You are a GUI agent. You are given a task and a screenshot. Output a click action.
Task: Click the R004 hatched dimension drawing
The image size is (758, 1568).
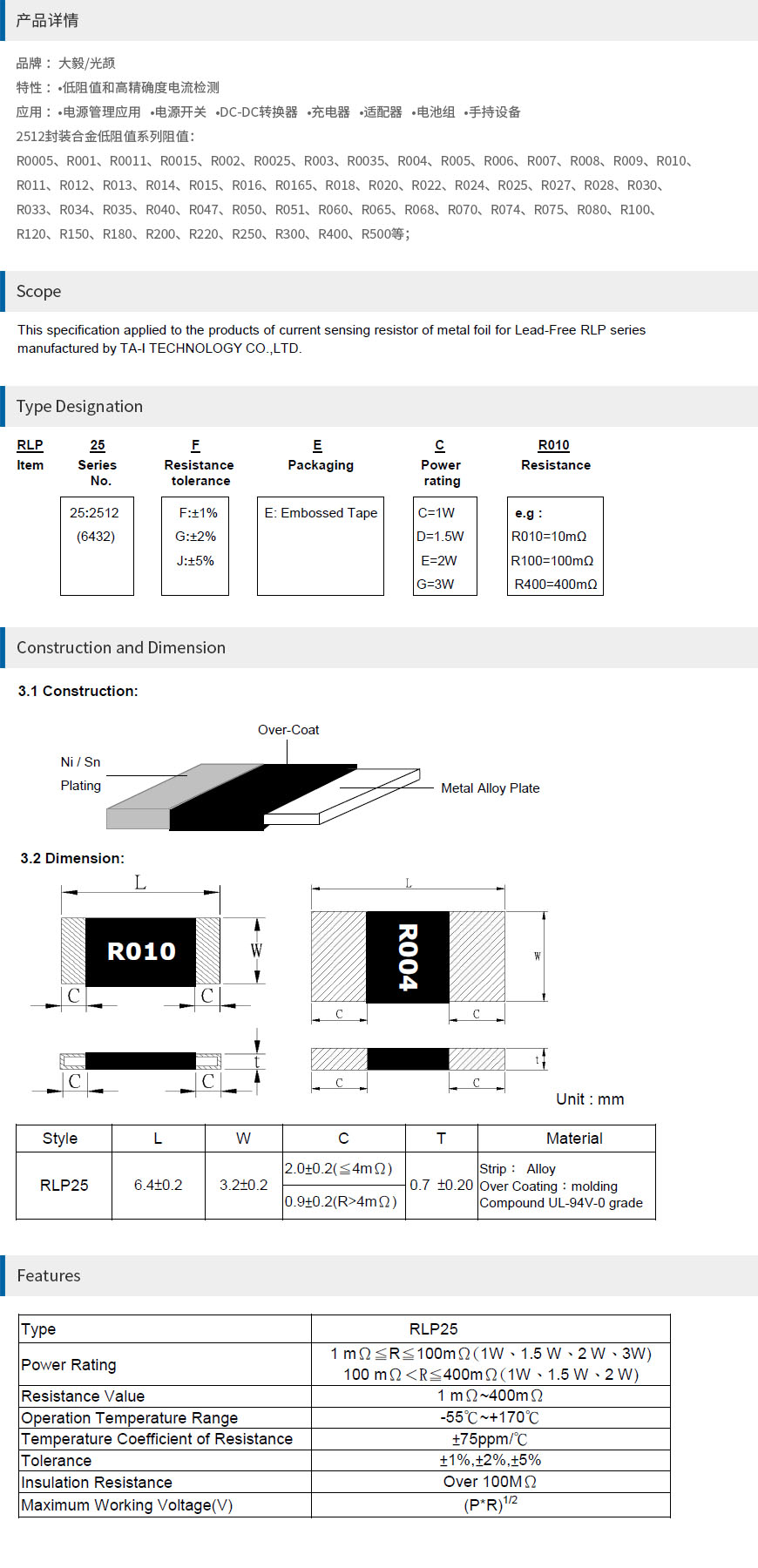click(408, 956)
